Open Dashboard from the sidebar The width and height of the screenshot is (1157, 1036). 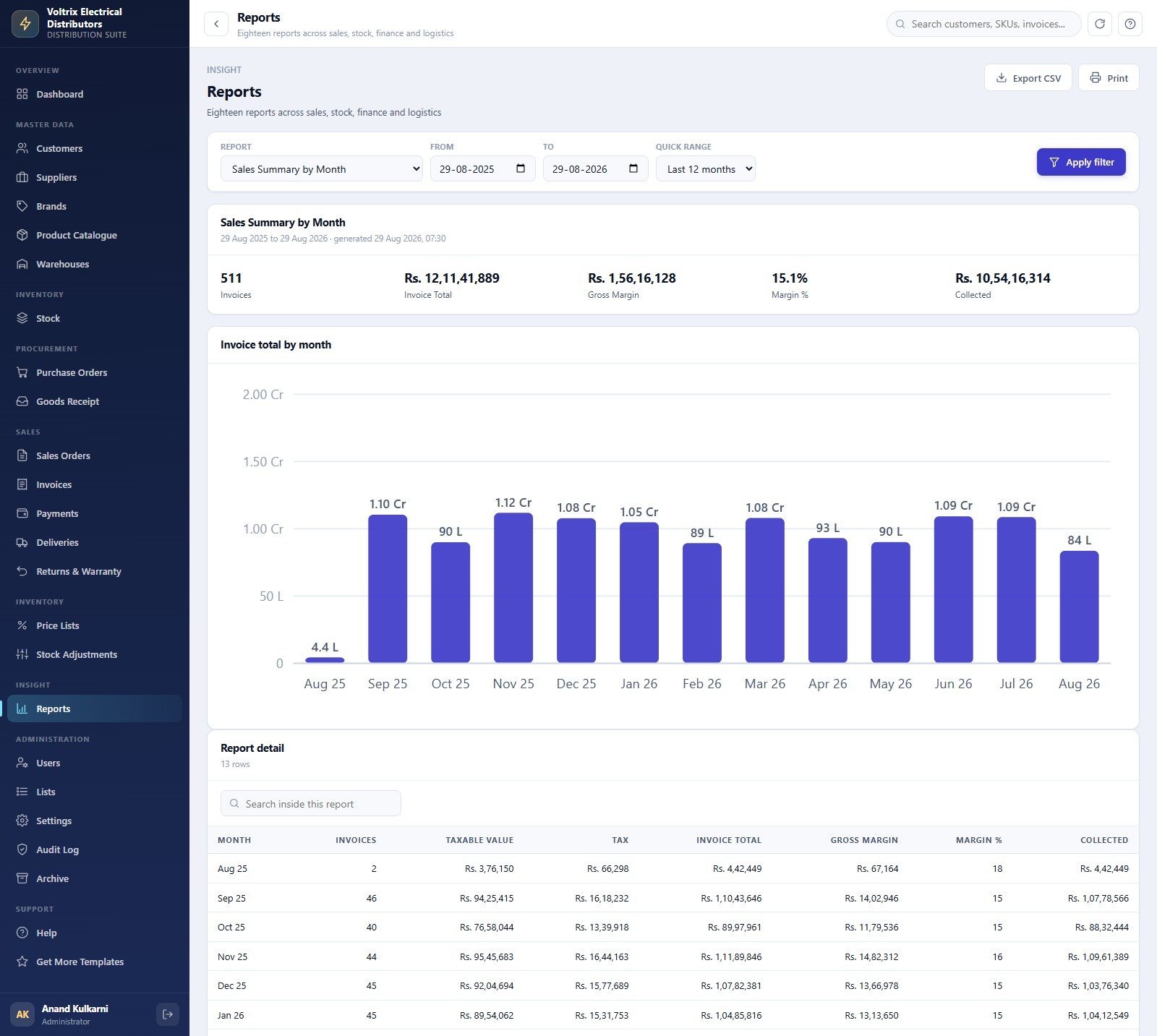click(94, 94)
